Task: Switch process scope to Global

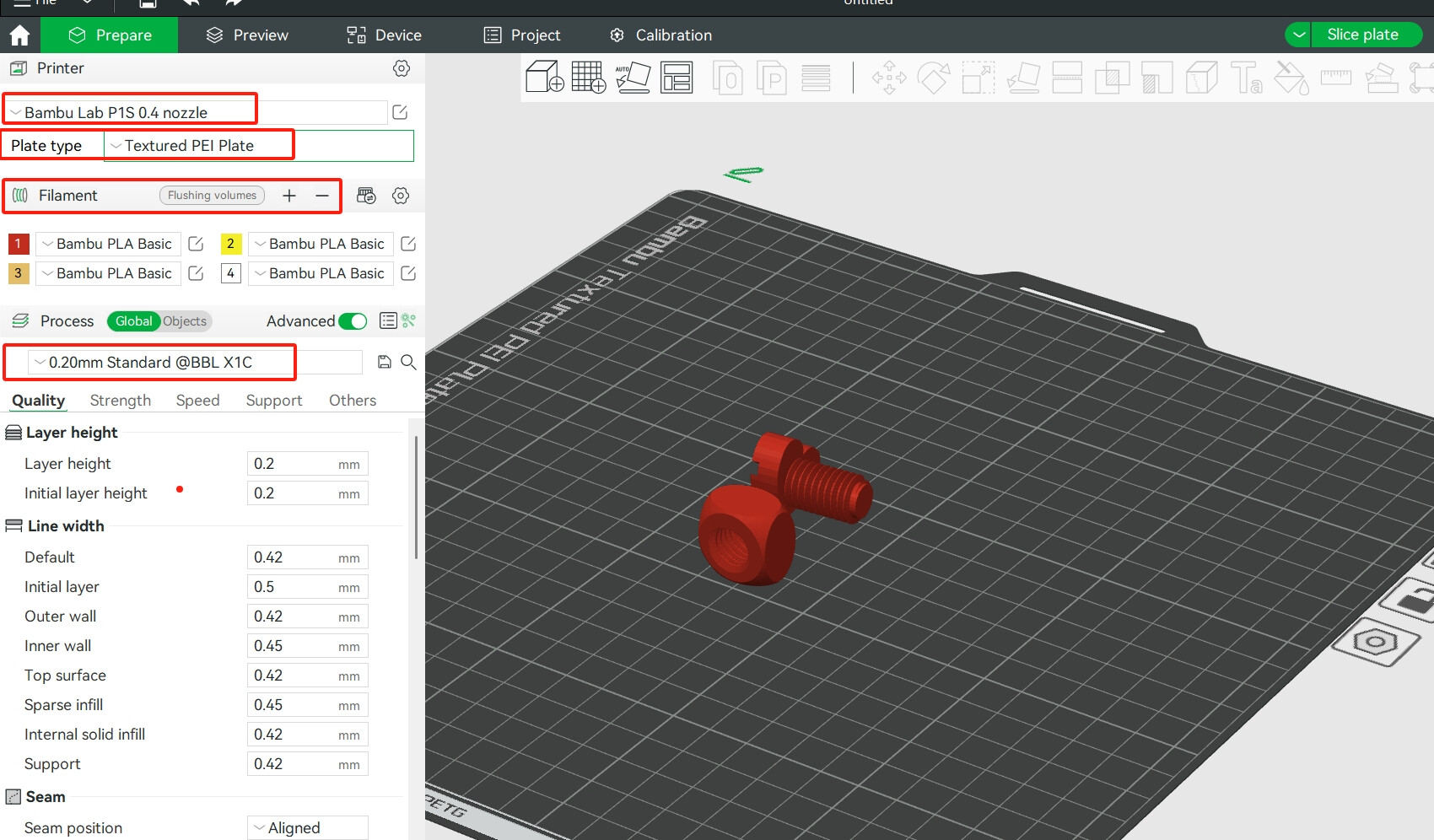Action: [x=133, y=321]
